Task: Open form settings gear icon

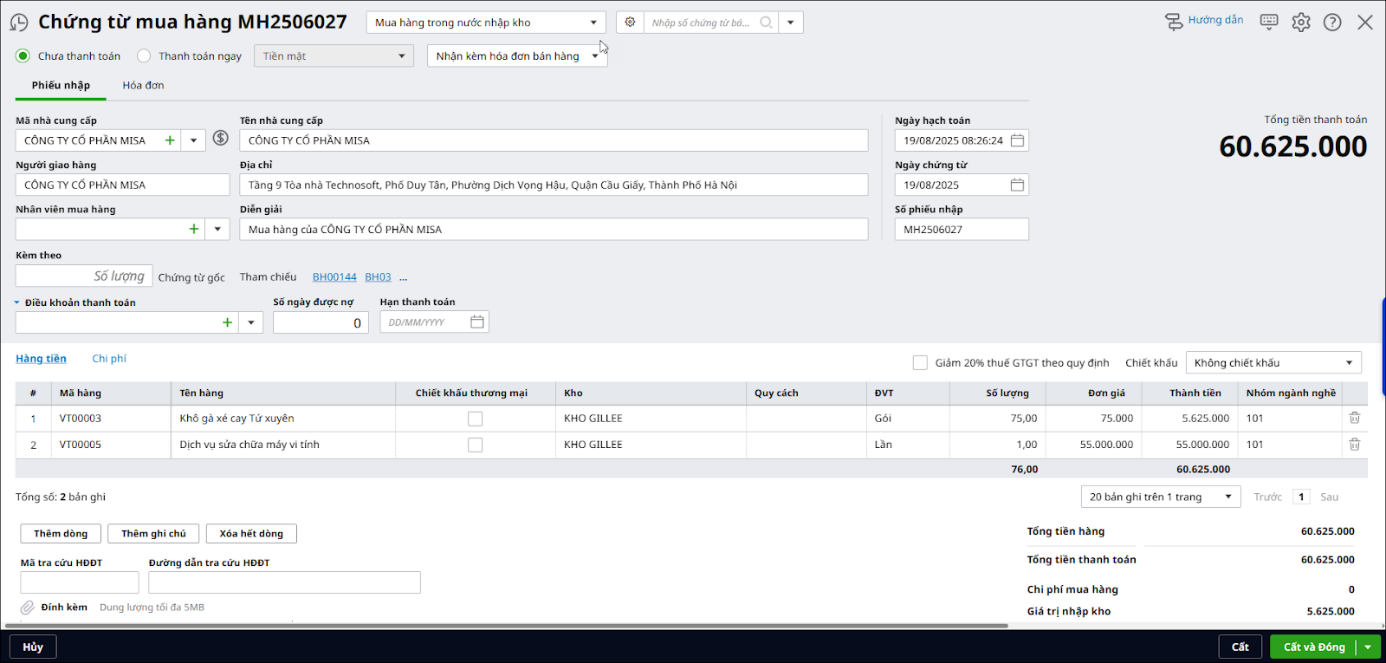Action: point(1300,22)
